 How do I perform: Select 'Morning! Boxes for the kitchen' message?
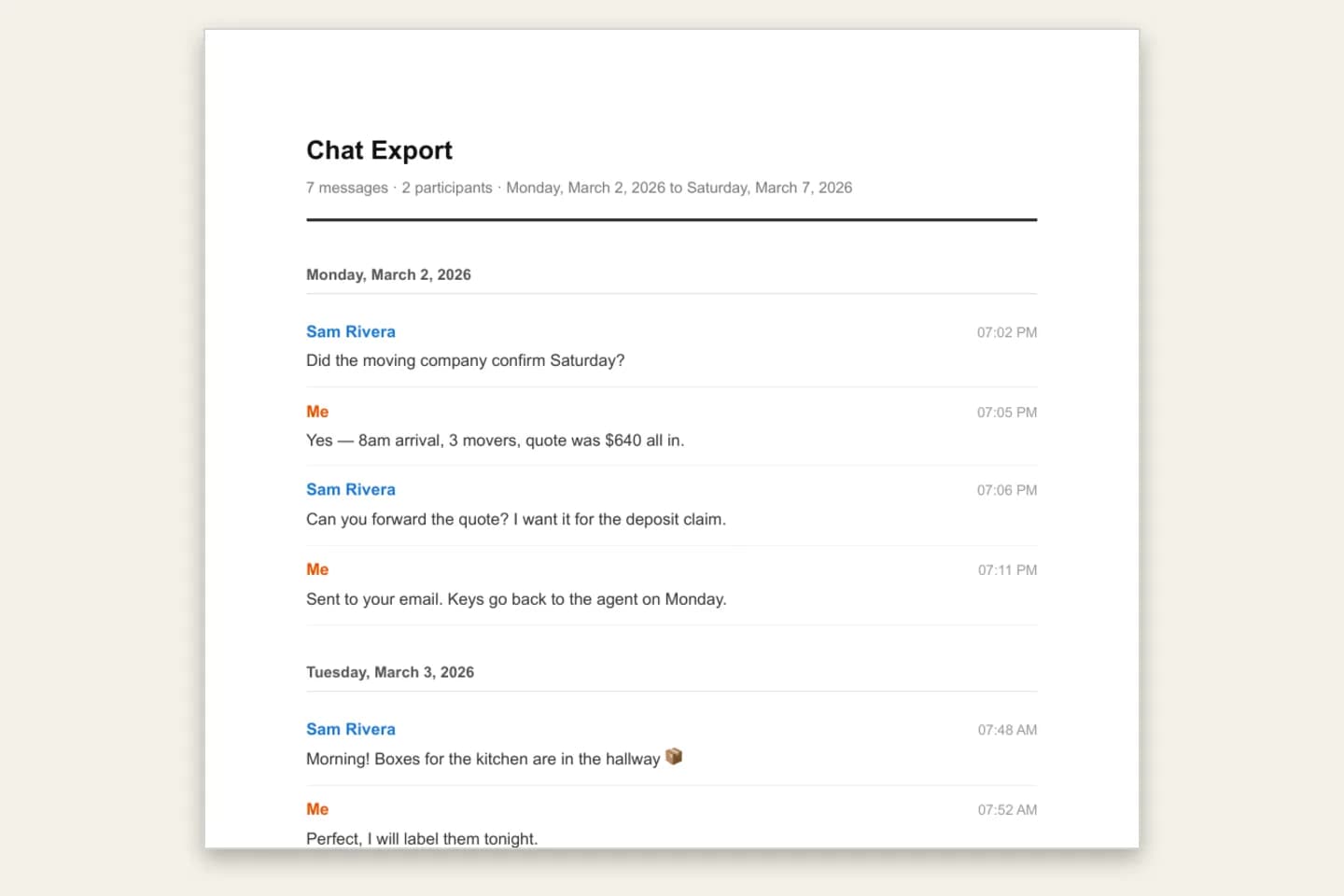[494, 758]
